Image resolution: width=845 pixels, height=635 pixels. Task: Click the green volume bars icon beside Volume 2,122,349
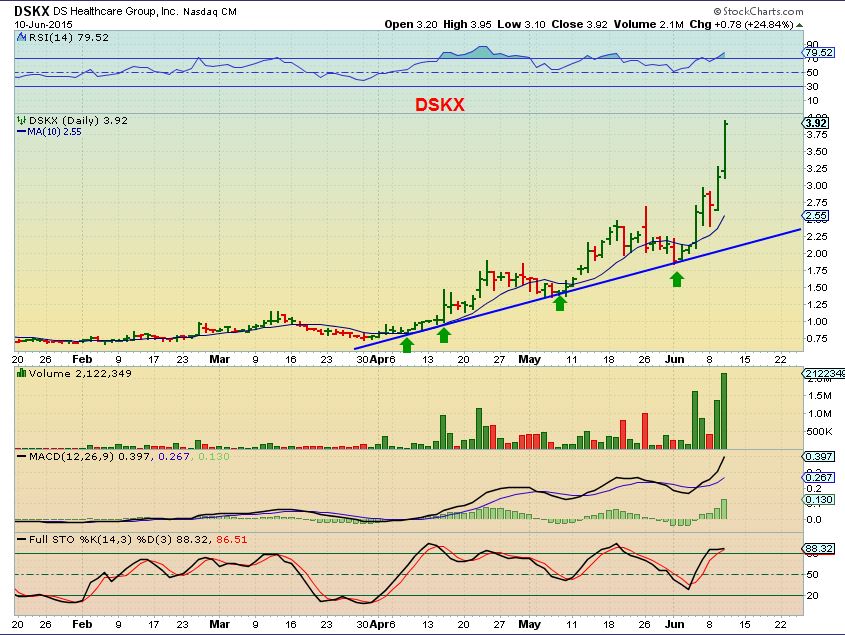[x=22, y=373]
